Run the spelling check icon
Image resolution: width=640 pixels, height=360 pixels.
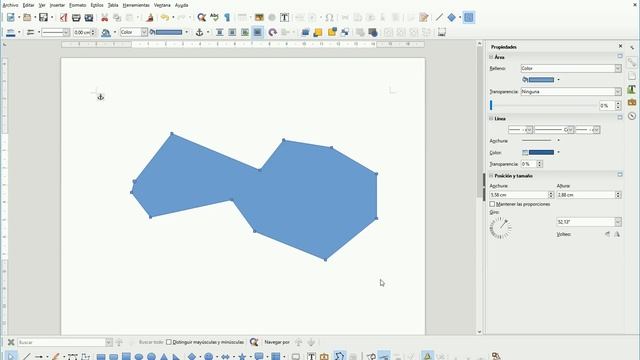(214, 18)
